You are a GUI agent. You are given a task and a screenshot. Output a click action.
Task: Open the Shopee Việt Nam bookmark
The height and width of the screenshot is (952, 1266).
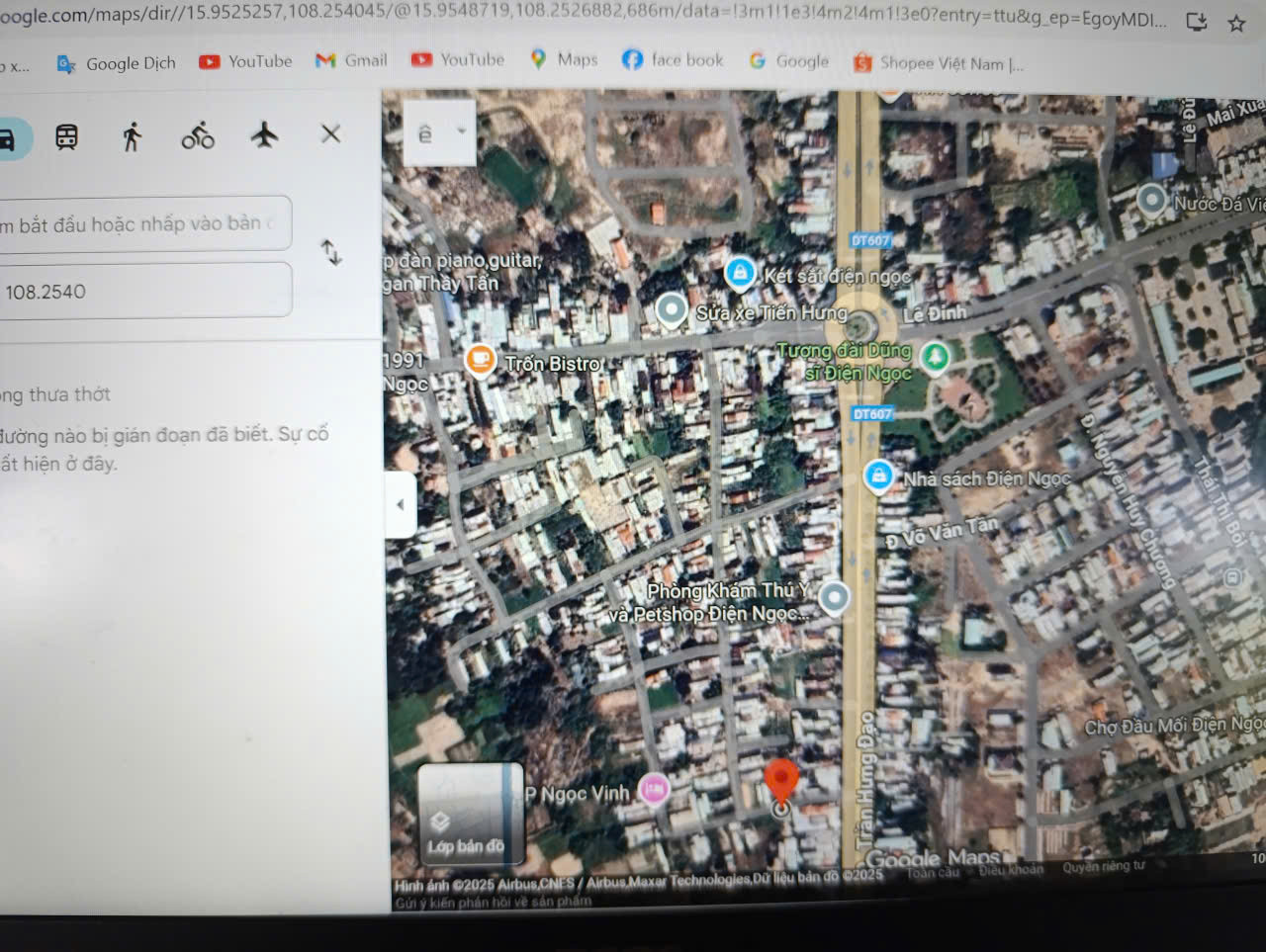[x=938, y=63]
